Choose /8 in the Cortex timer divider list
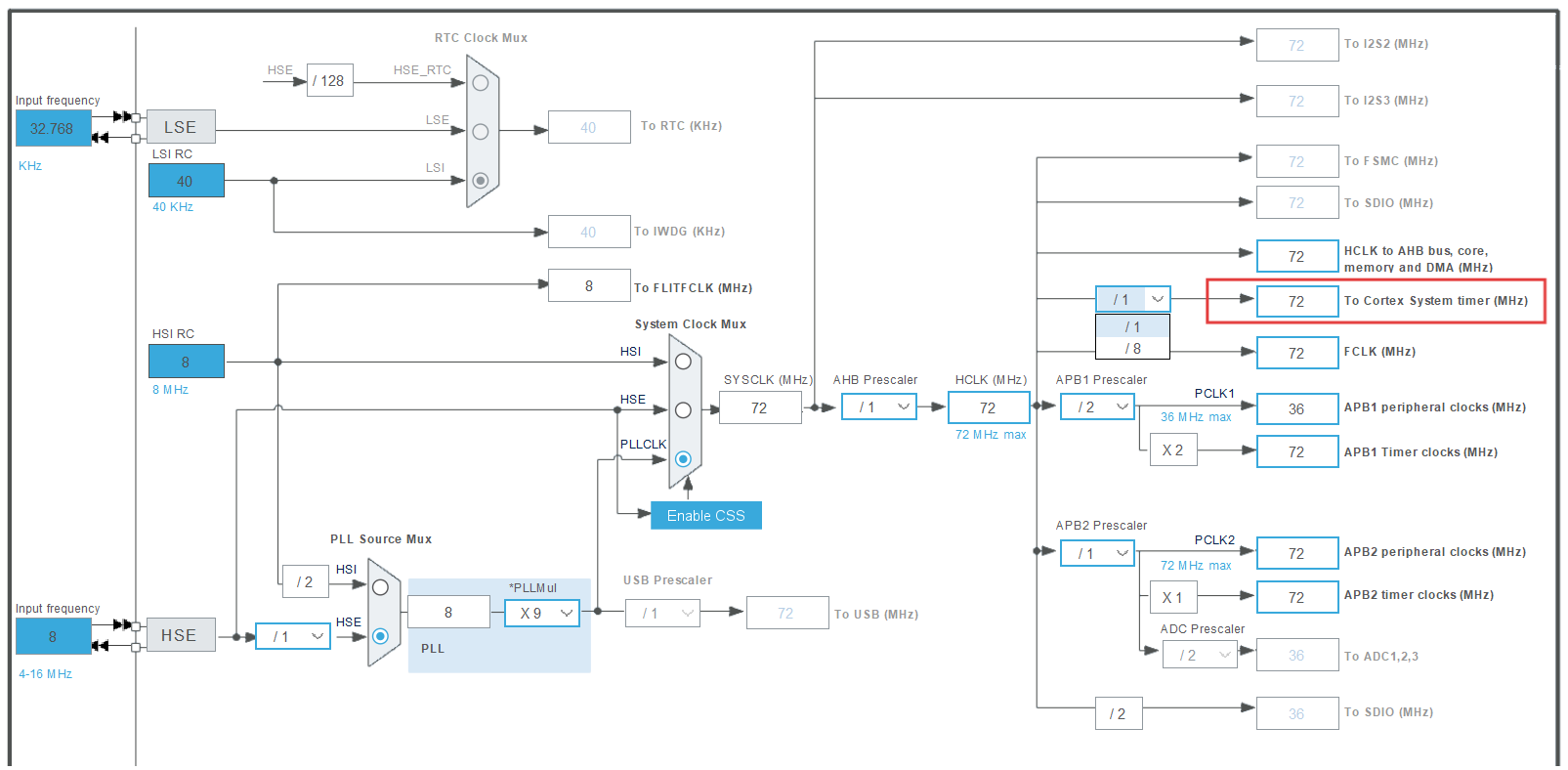 tap(1132, 349)
